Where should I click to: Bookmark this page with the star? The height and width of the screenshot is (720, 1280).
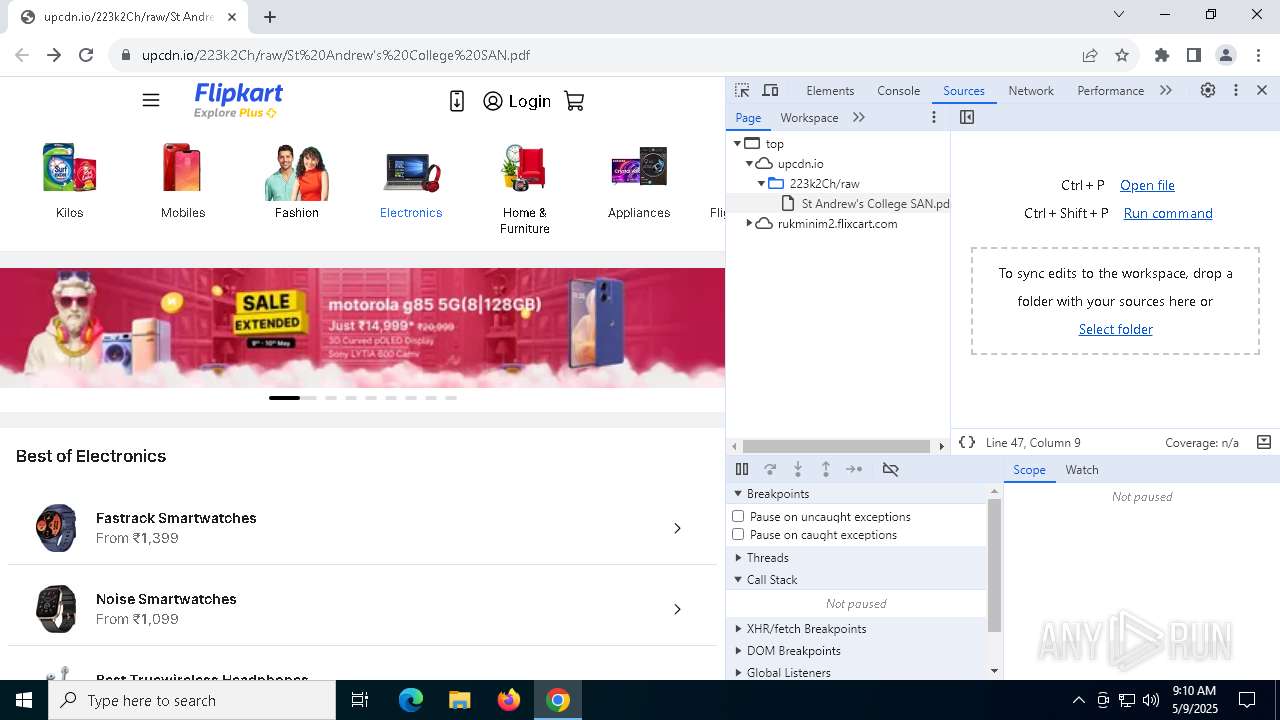click(1122, 55)
